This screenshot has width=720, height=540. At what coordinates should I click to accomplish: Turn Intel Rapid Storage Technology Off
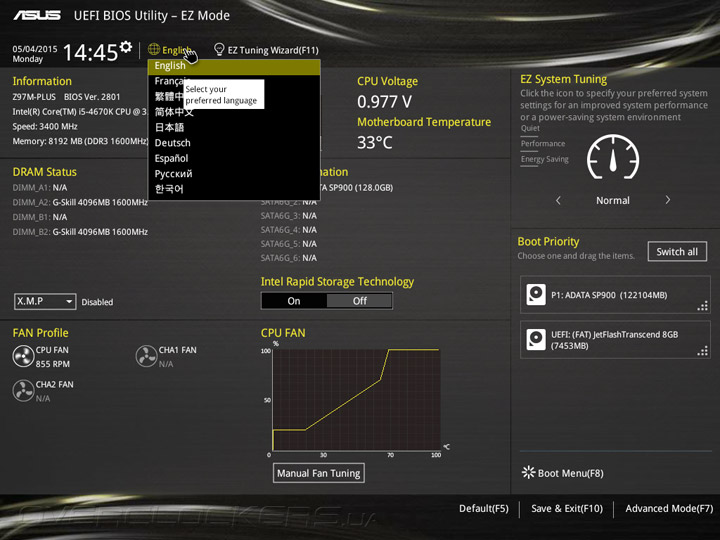point(360,301)
